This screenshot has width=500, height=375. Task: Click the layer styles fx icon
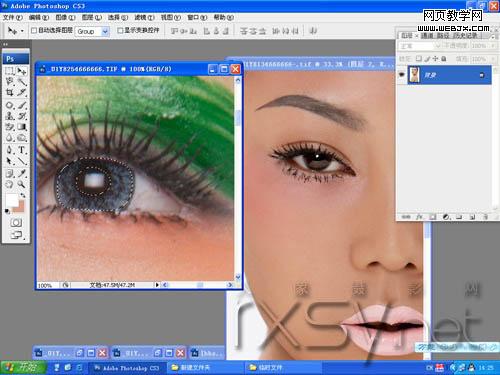click(x=420, y=217)
